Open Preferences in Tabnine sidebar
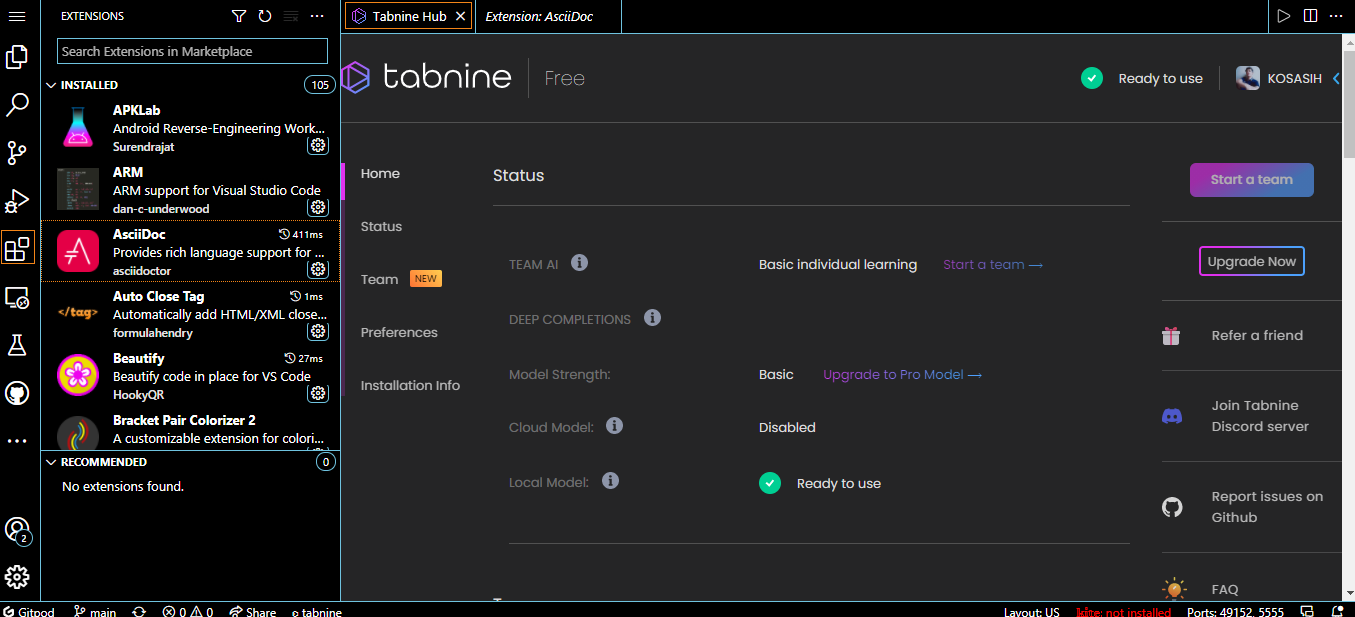 (x=399, y=333)
